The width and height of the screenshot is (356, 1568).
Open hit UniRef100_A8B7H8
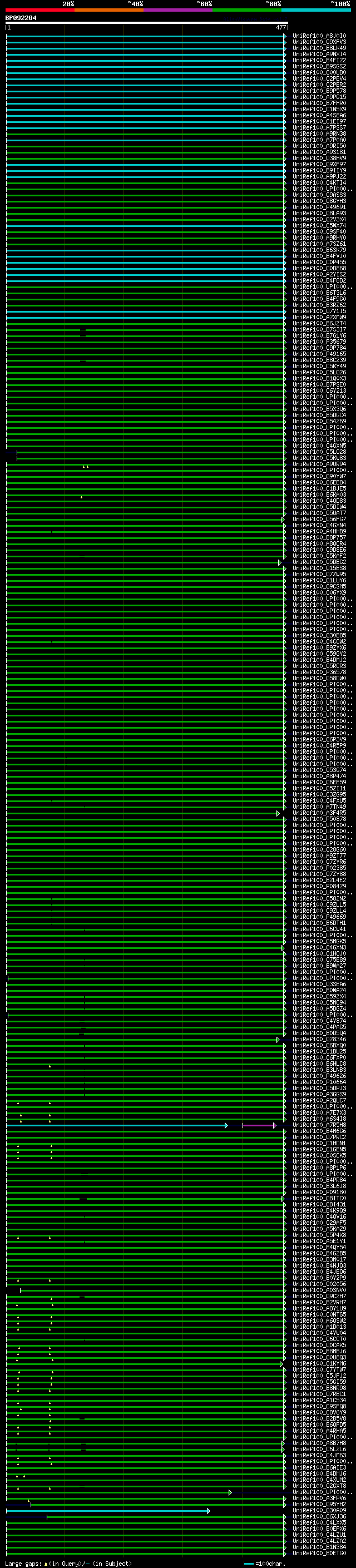[319, 1443]
